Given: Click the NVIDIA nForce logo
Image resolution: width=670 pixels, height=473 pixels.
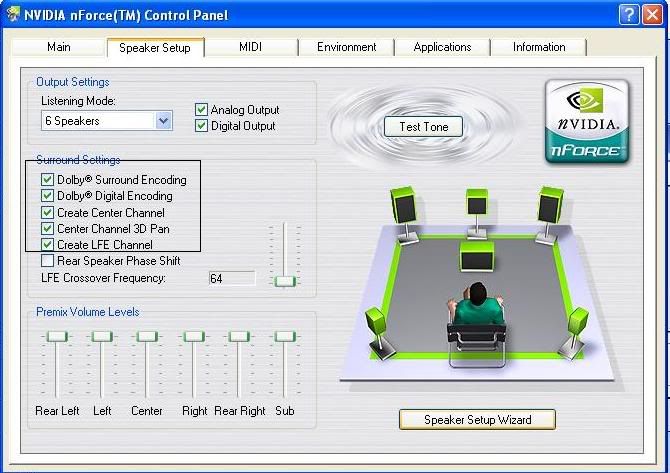Looking at the screenshot, I should pyautogui.click(x=586, y=122).
